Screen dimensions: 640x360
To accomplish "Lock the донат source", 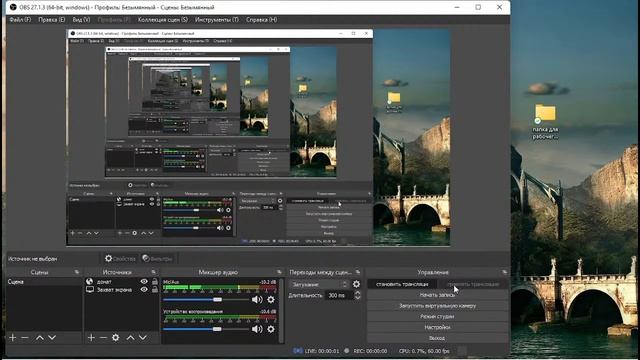I will pyautogui.click(x=155, y=281).
